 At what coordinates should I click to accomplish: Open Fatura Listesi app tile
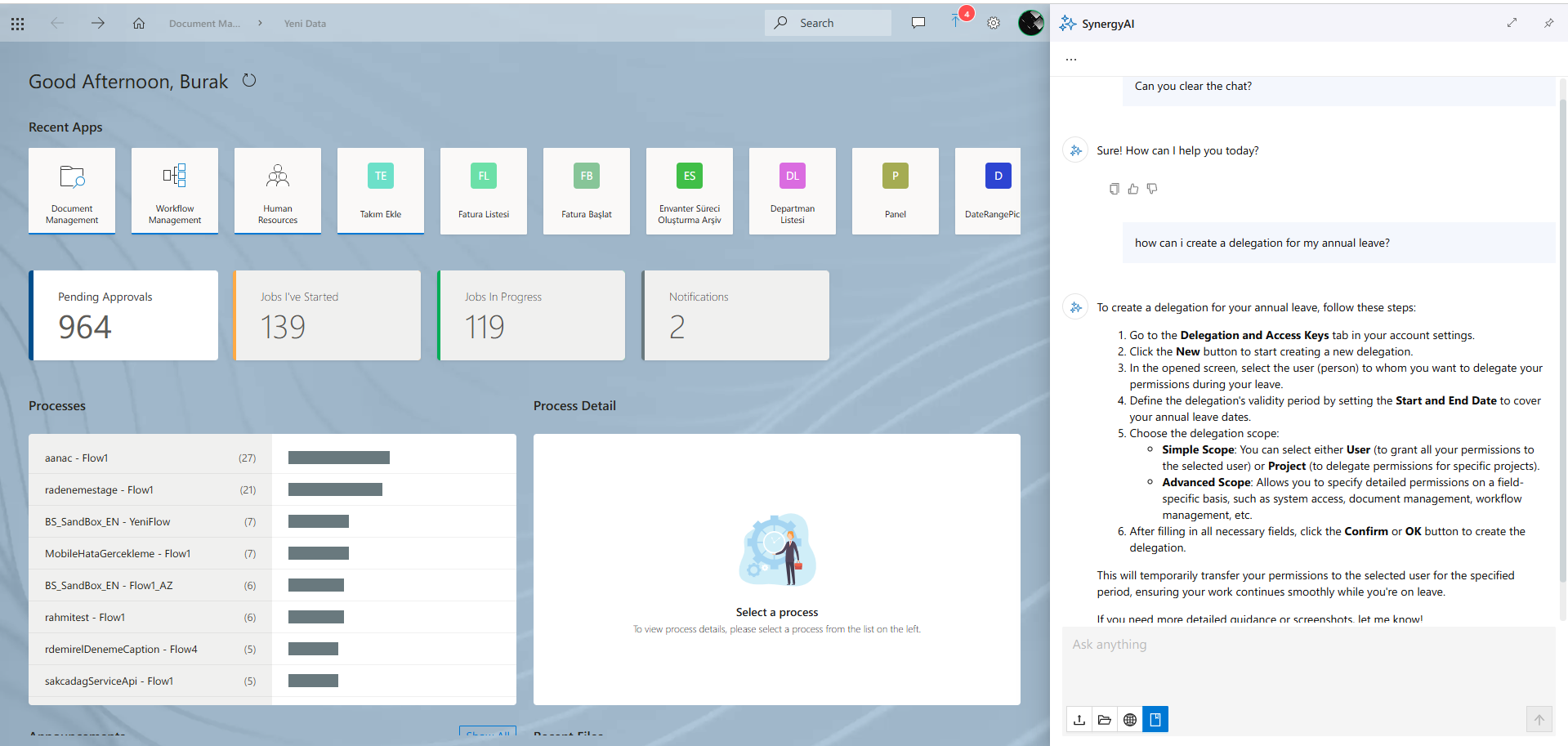[x=484, y=191]
